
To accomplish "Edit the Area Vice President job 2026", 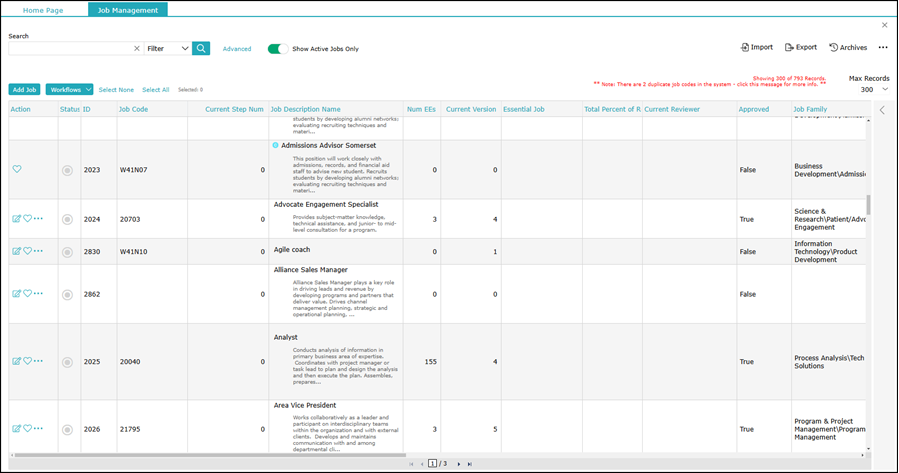I will pyautogui.click(x=17, y=429).
